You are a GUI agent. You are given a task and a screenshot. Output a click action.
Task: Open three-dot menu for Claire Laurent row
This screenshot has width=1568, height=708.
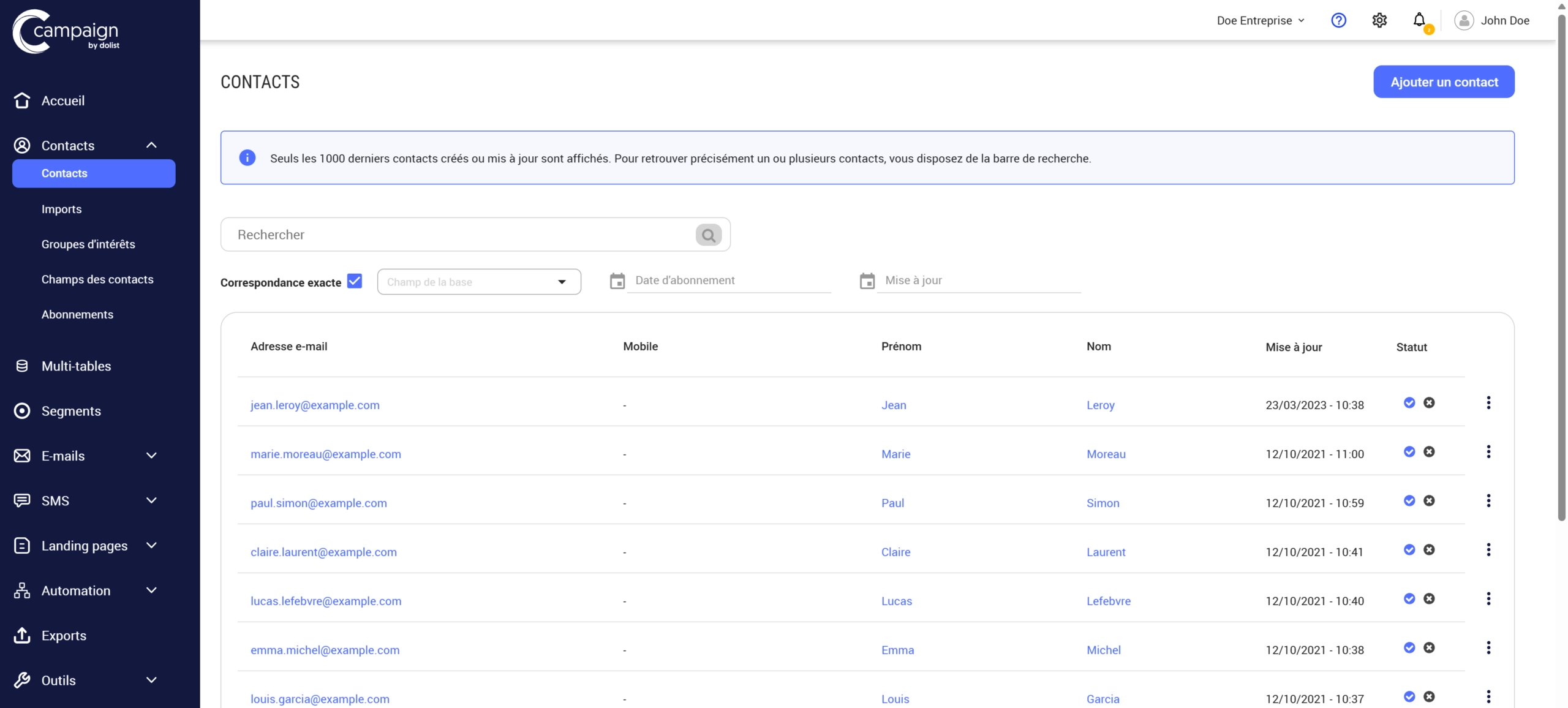[1488, 549]
